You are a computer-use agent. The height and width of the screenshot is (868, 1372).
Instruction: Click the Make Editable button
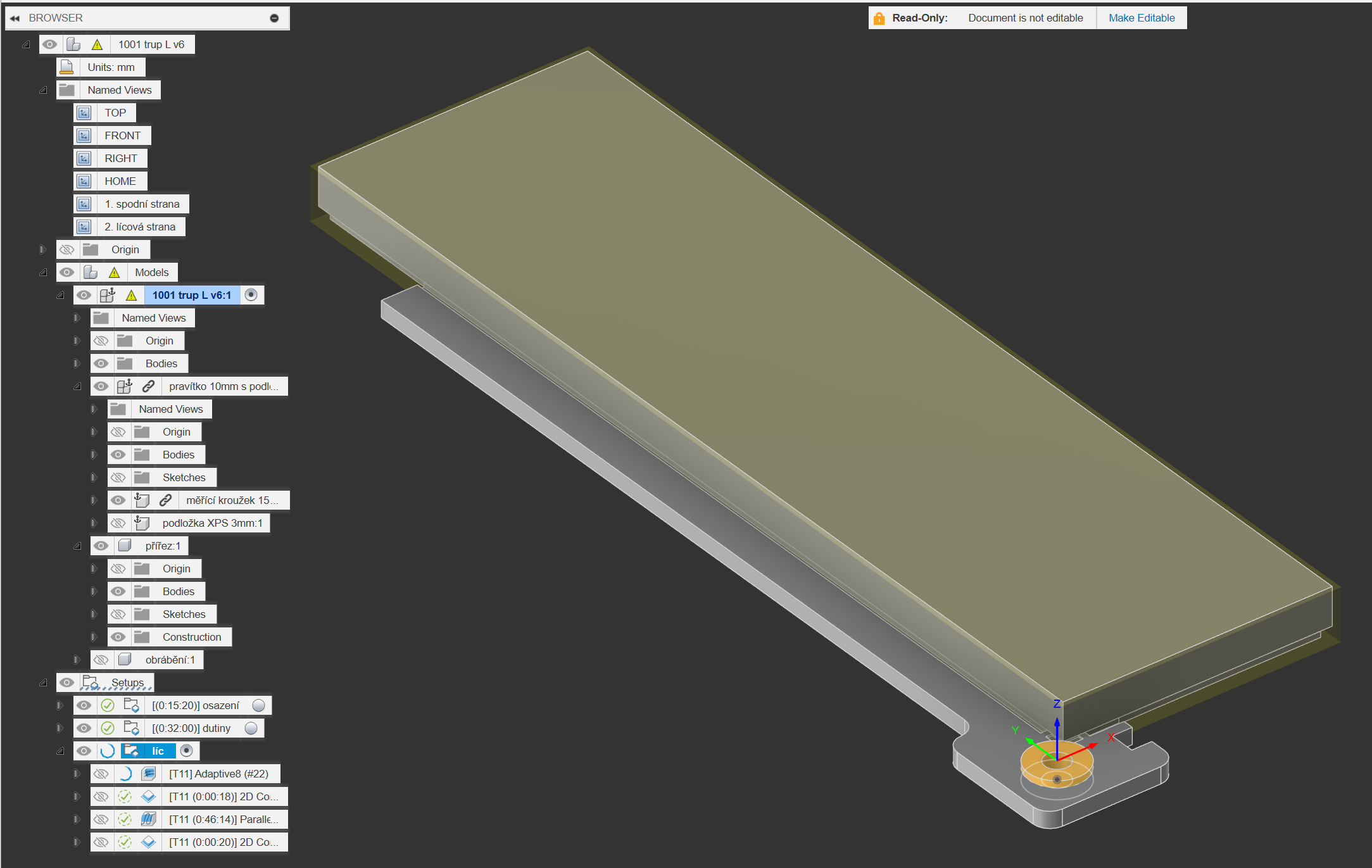(x=1141, y=18)
